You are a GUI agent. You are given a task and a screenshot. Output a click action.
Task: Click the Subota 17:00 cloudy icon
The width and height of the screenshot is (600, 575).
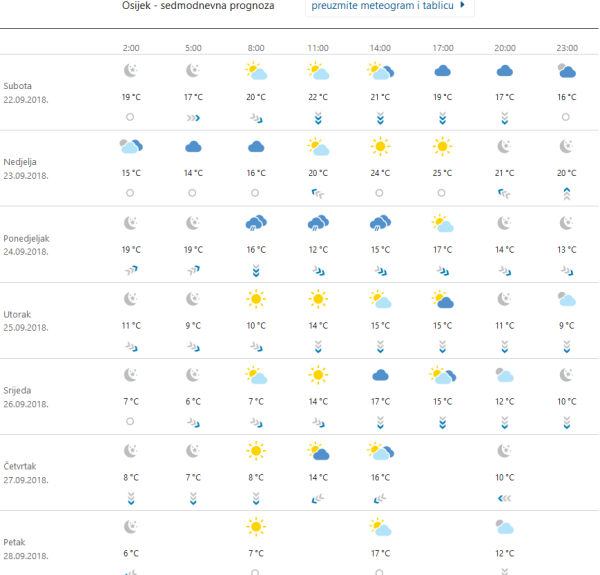tap(442, 71)
